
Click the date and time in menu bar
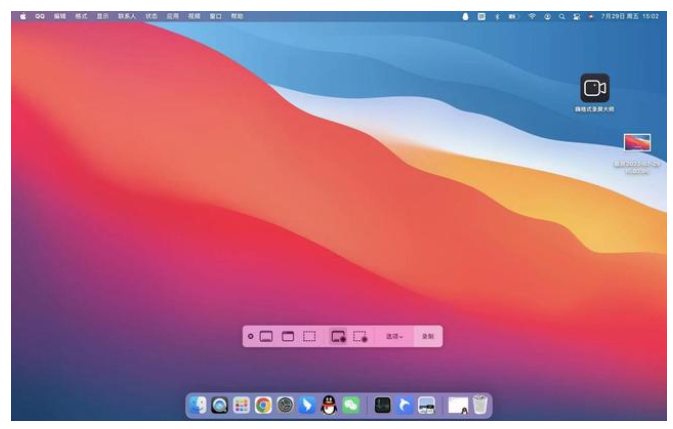[x=629, y=17]
